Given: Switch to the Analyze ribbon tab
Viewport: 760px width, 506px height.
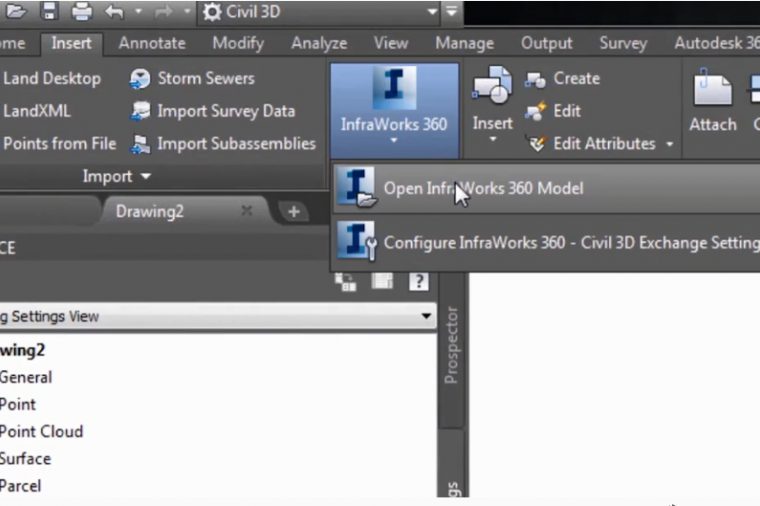Looking at the screenshot, I should point(319,43).
